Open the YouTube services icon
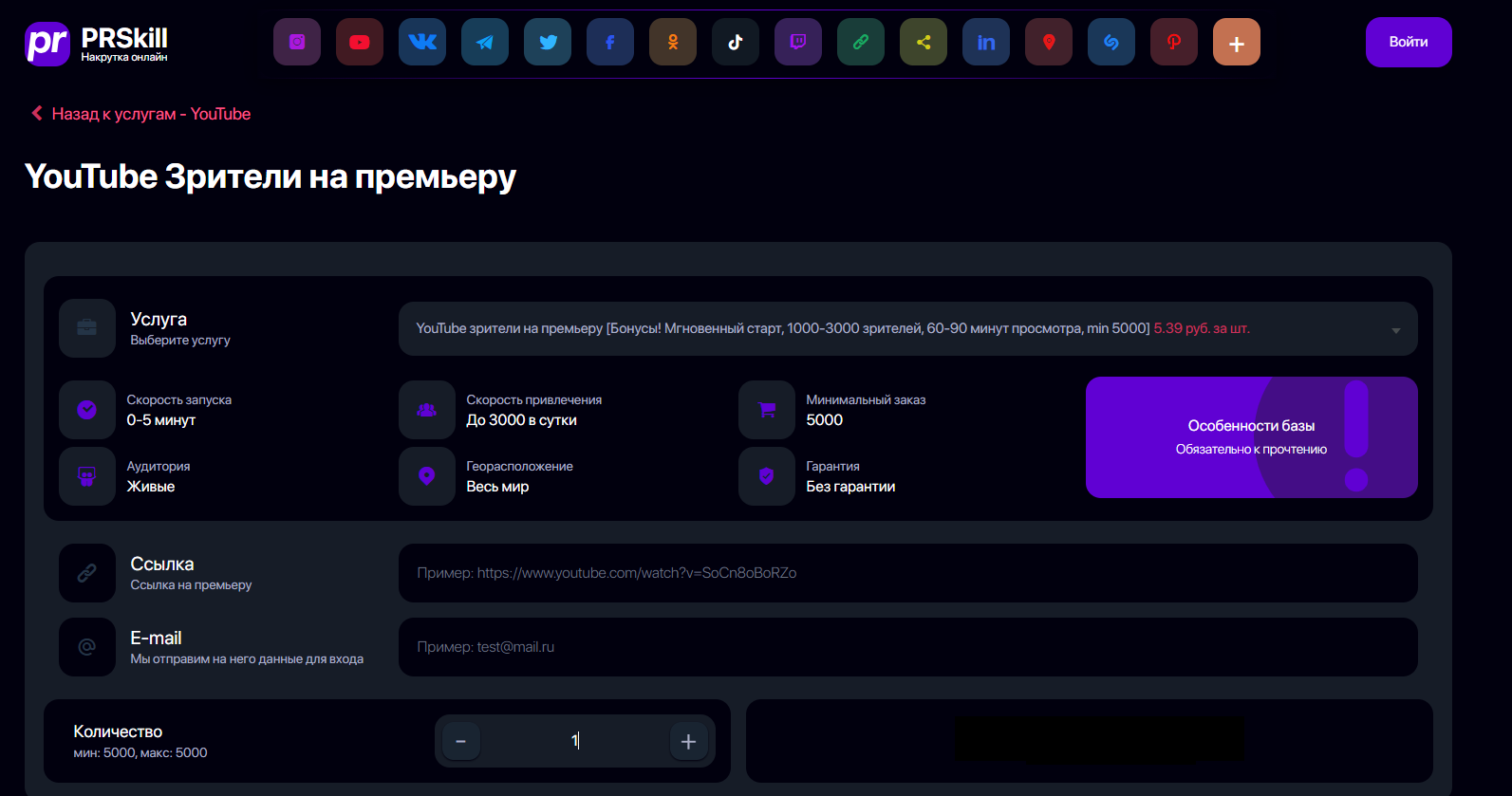Image resolution: width=1512 pixels, height=796 pixels. [x=360, y=42]
